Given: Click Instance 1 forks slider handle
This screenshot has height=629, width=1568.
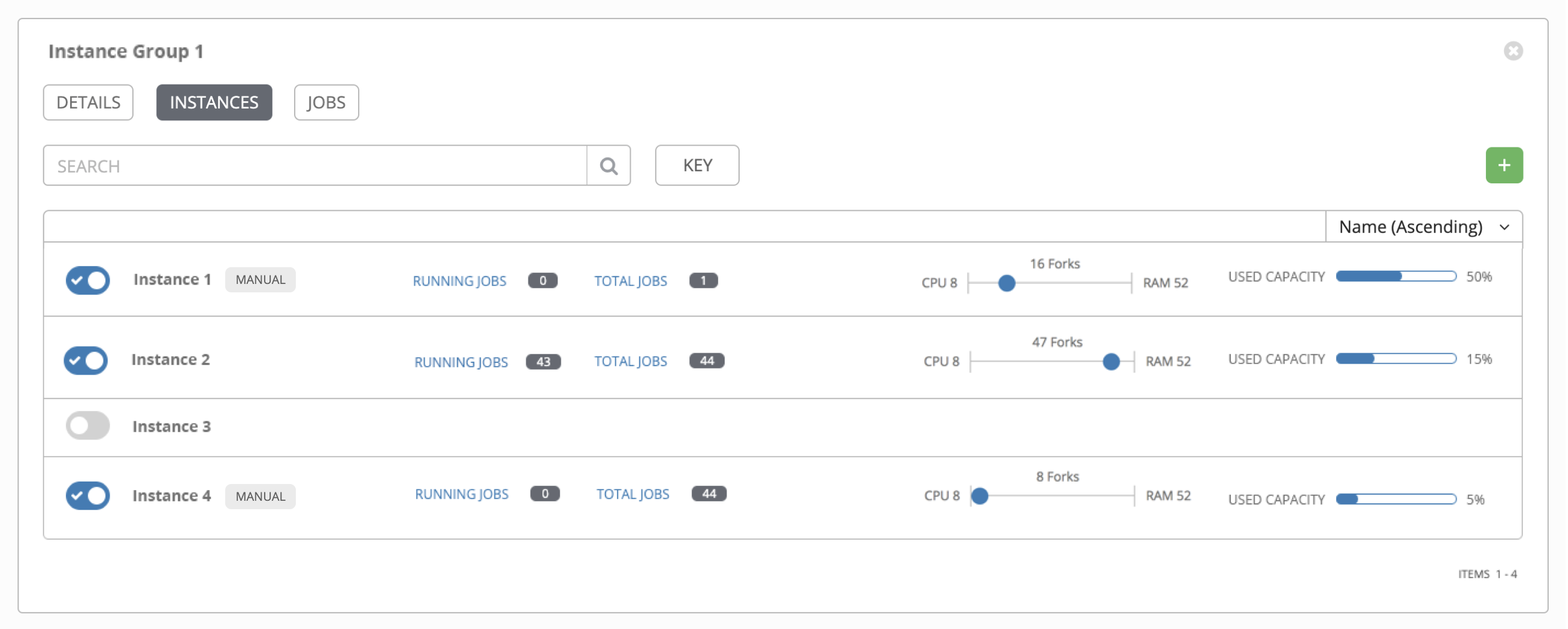Looking at the screenshot, I should [1006, 283].
